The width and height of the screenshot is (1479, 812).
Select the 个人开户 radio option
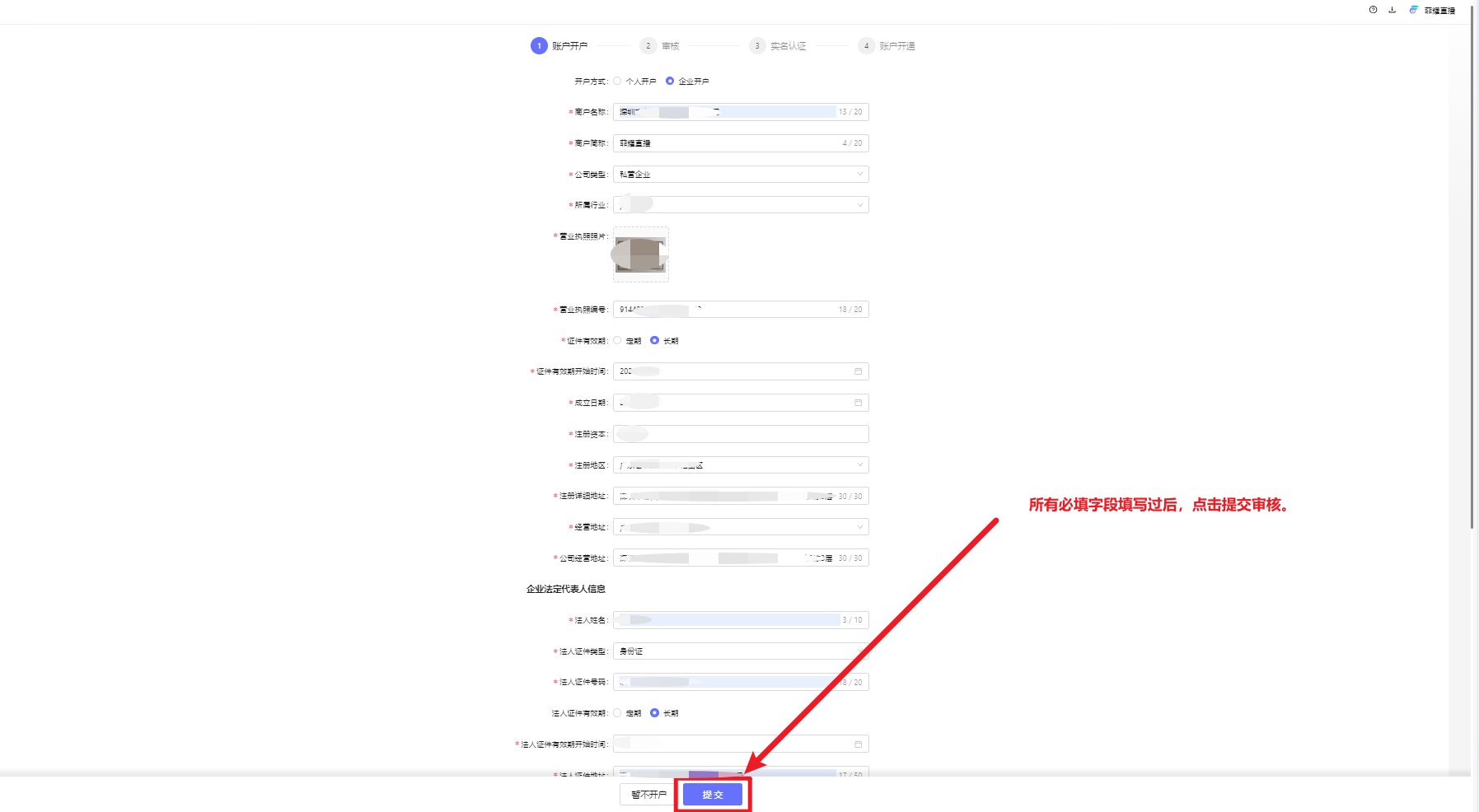click(x=617, y=81)
